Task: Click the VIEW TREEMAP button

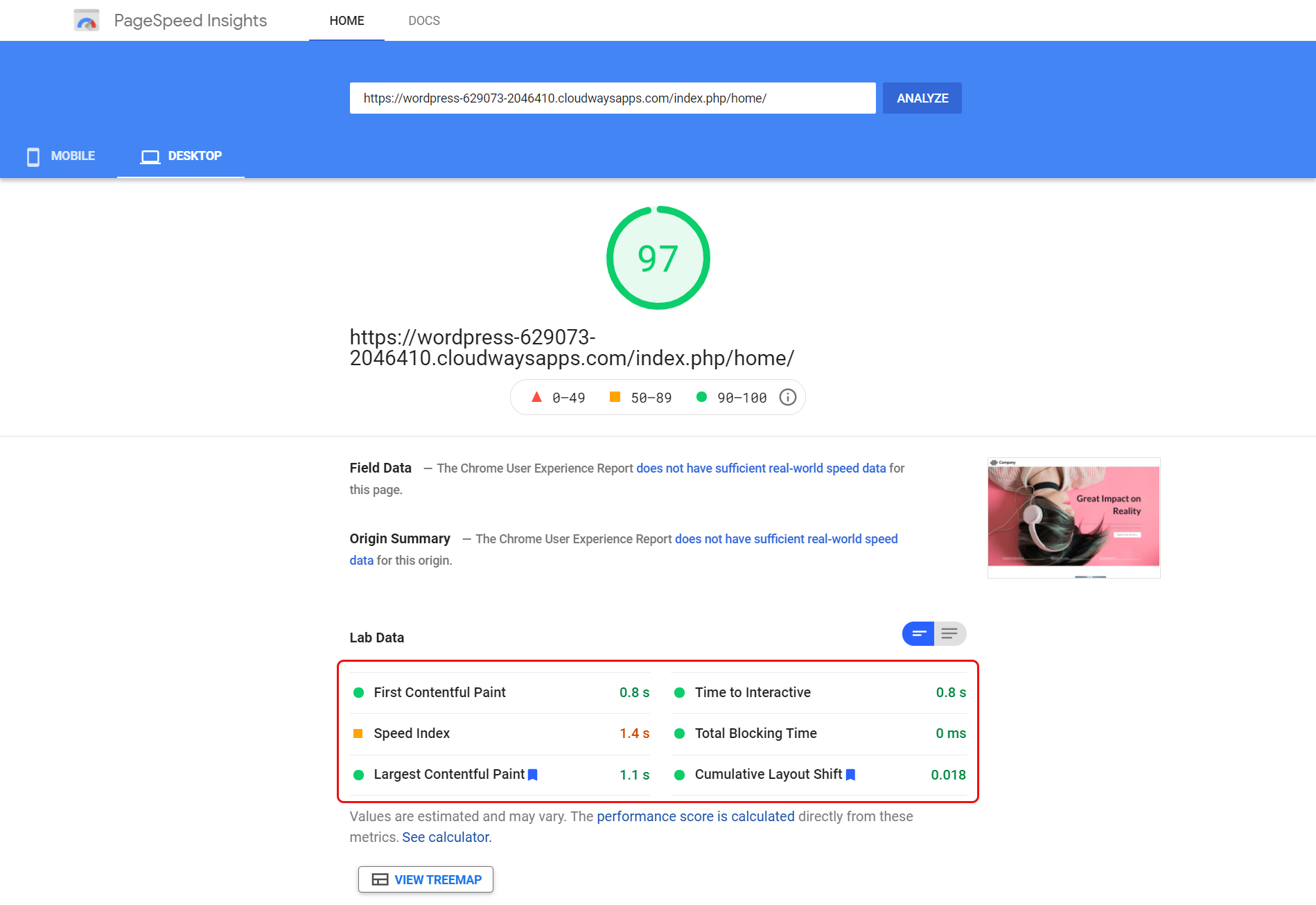Action: pos(425,879)
